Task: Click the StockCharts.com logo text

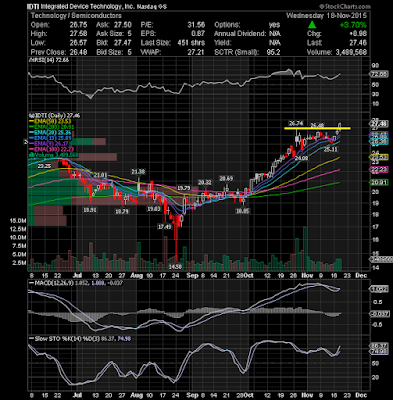Action: coord(346,6)
